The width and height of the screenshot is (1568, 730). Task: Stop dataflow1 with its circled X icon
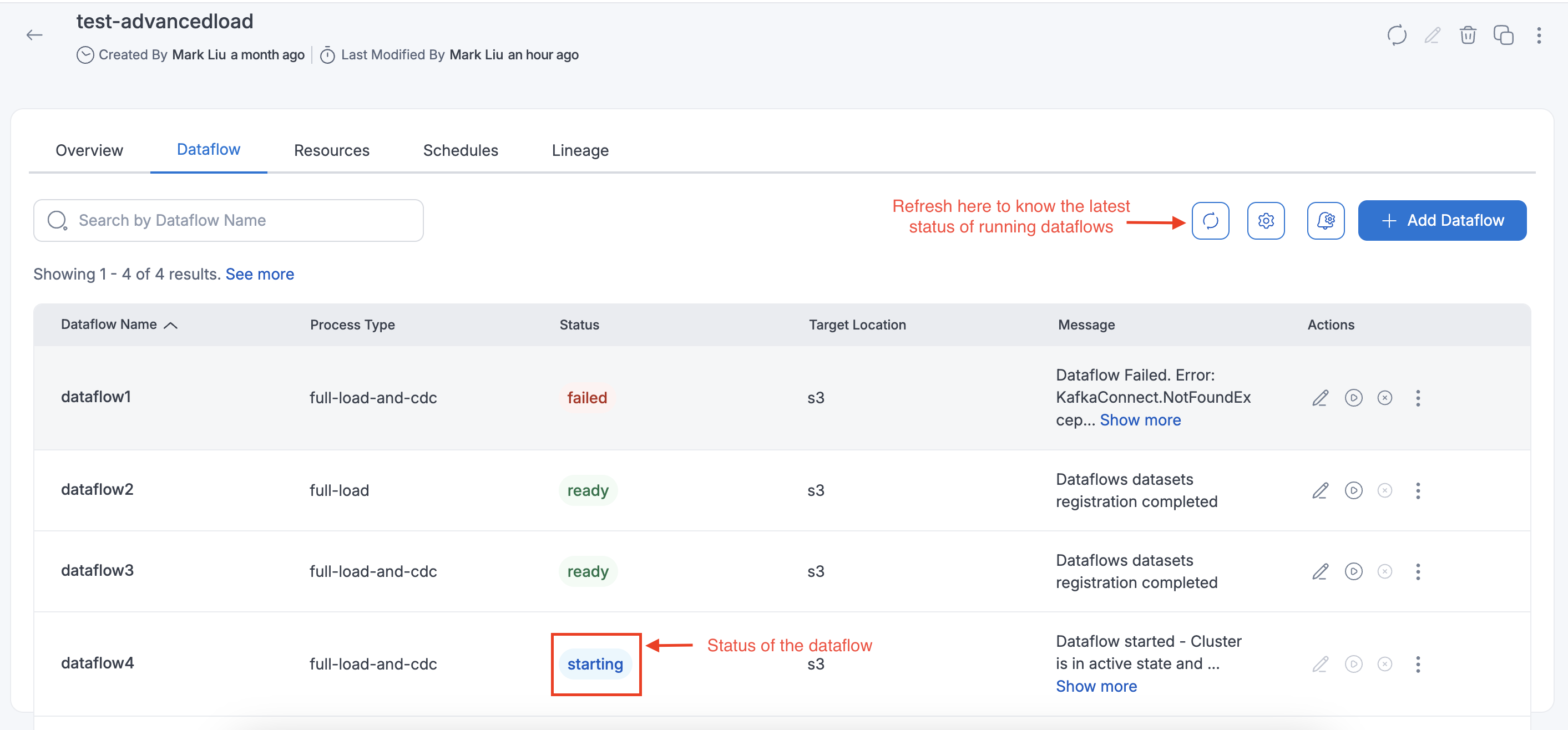point(1385,398)
